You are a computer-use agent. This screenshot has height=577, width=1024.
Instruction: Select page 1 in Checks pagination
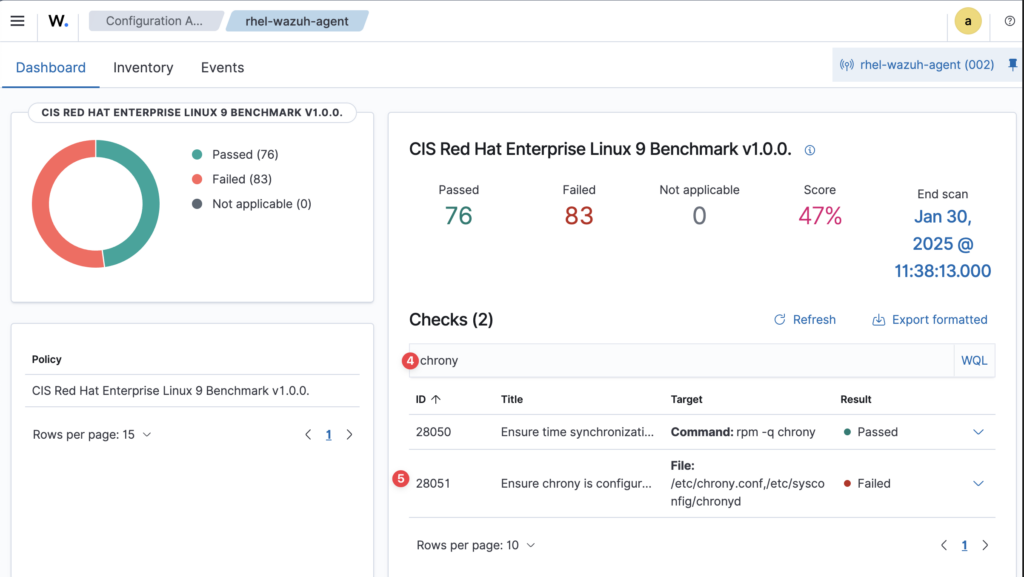pos(965,545)
